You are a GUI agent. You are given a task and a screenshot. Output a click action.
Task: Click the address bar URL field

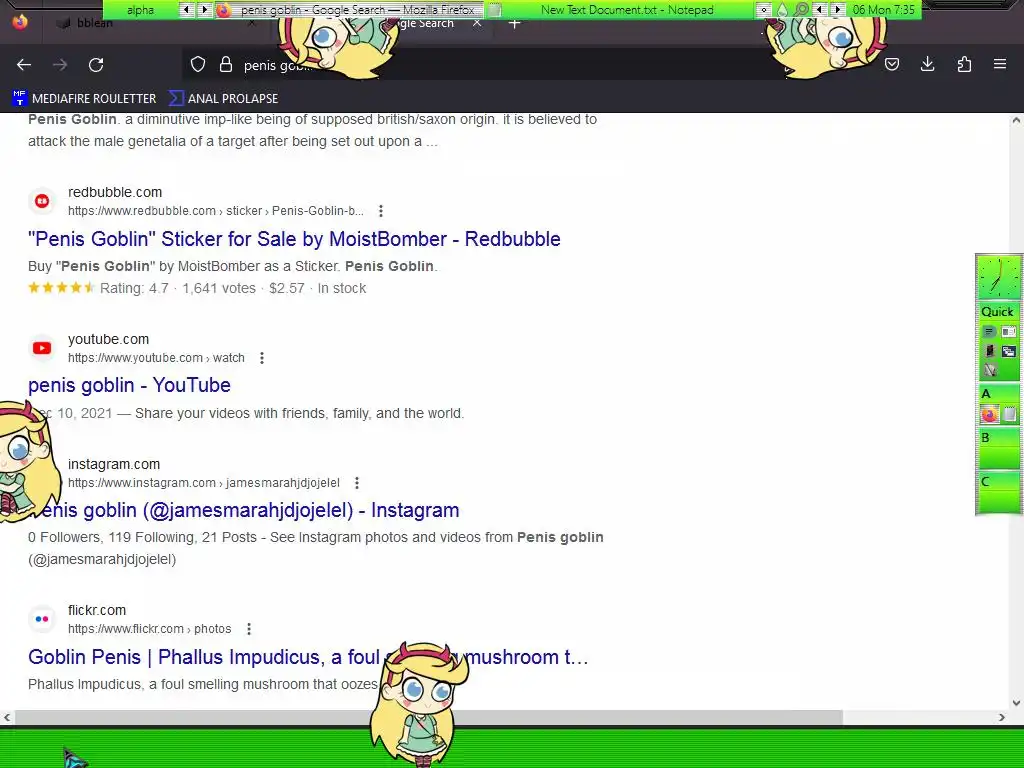click(483, 65)
